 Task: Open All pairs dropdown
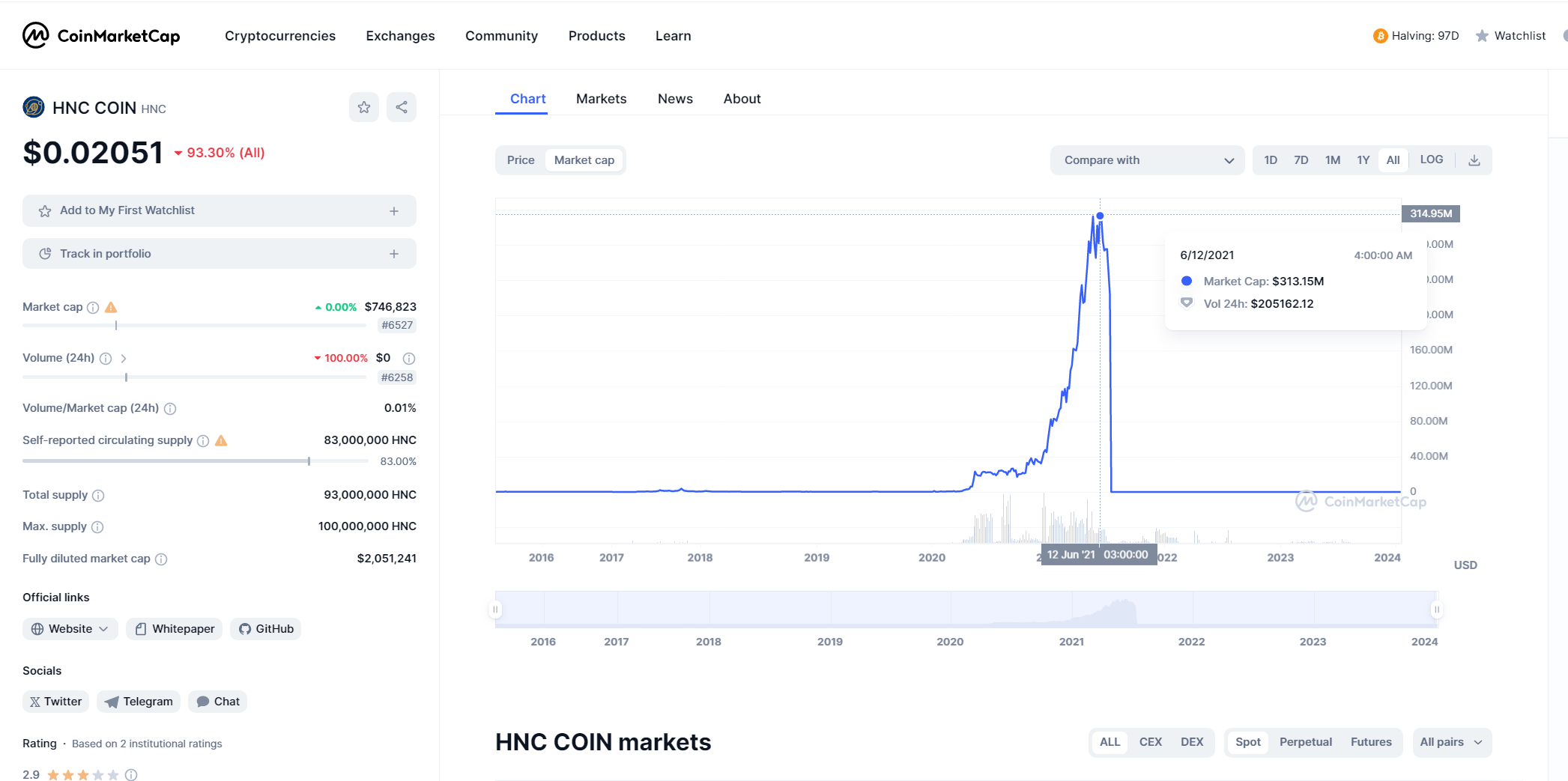[x=1452, y=742]
